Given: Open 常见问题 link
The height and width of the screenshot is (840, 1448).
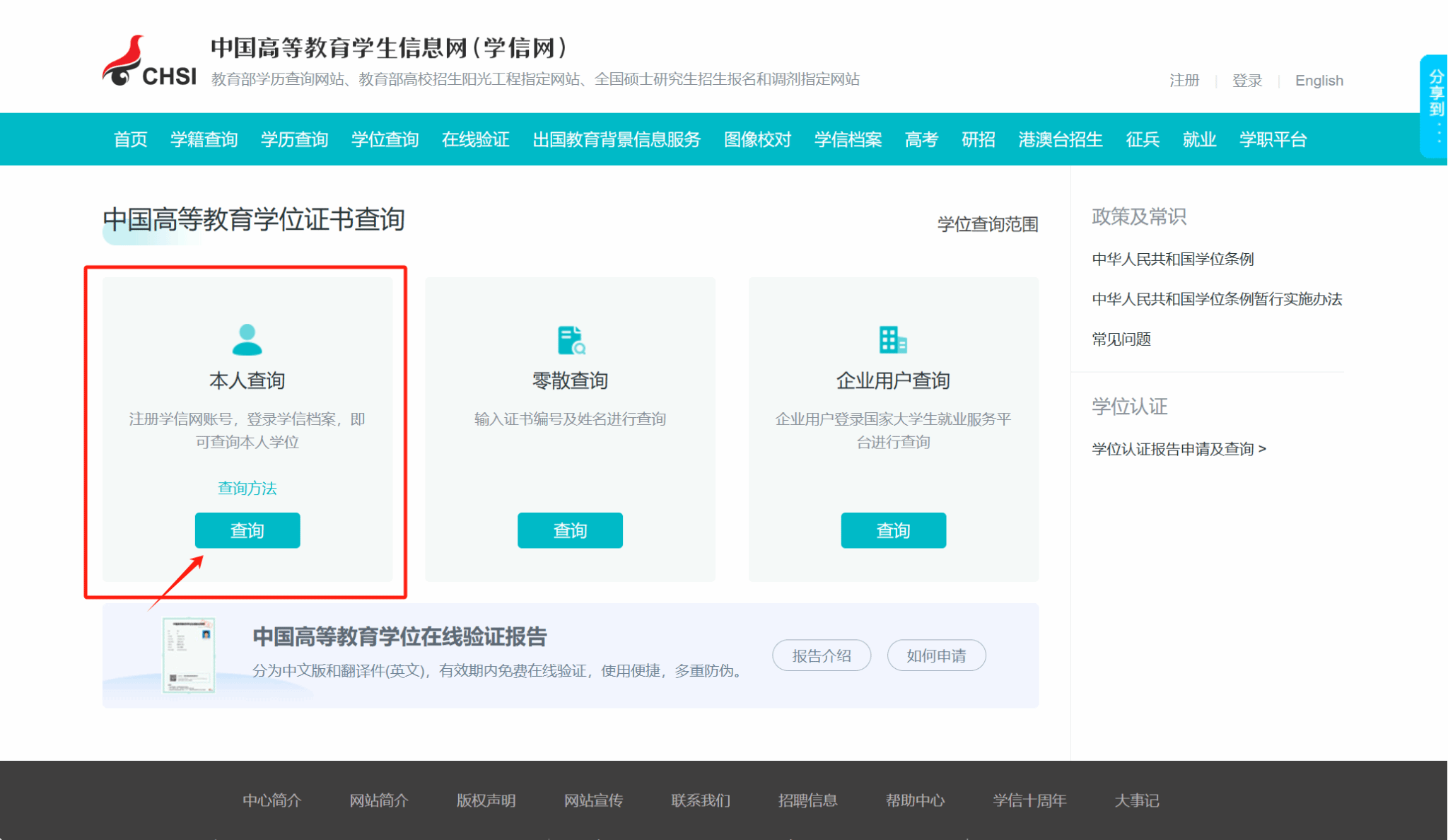Looking at the screenshot, I should pos(1121,339).
